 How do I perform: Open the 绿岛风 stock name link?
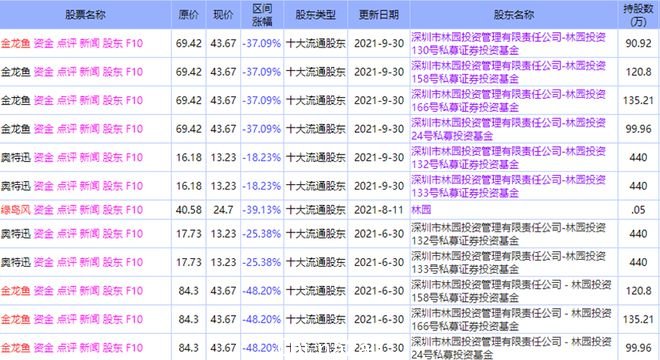16,210
